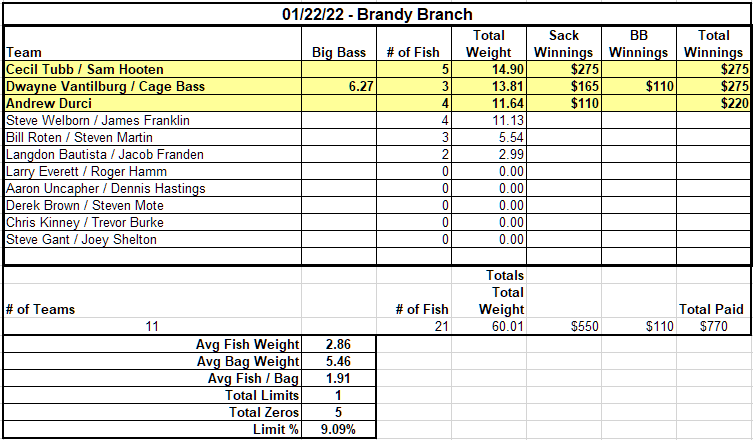753x440 pixels.
Task: Select the Total Zeros value cell
Action: coord(339,412)
